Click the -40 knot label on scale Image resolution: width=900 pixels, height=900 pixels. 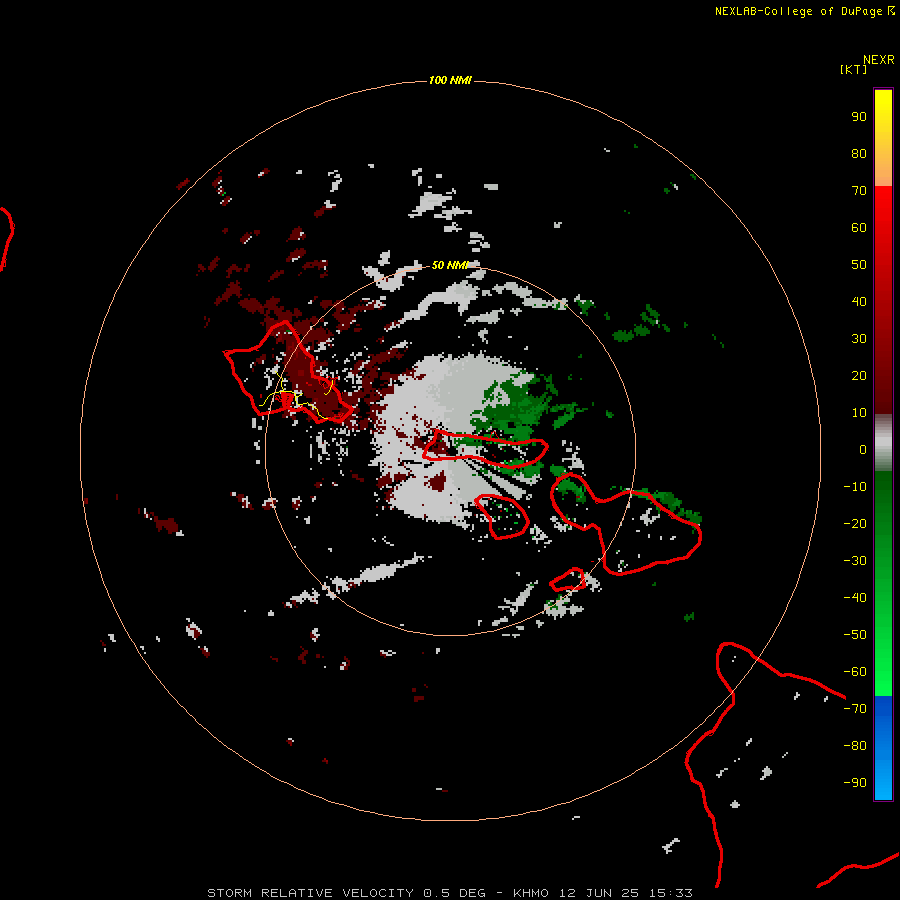coord(855,598)
